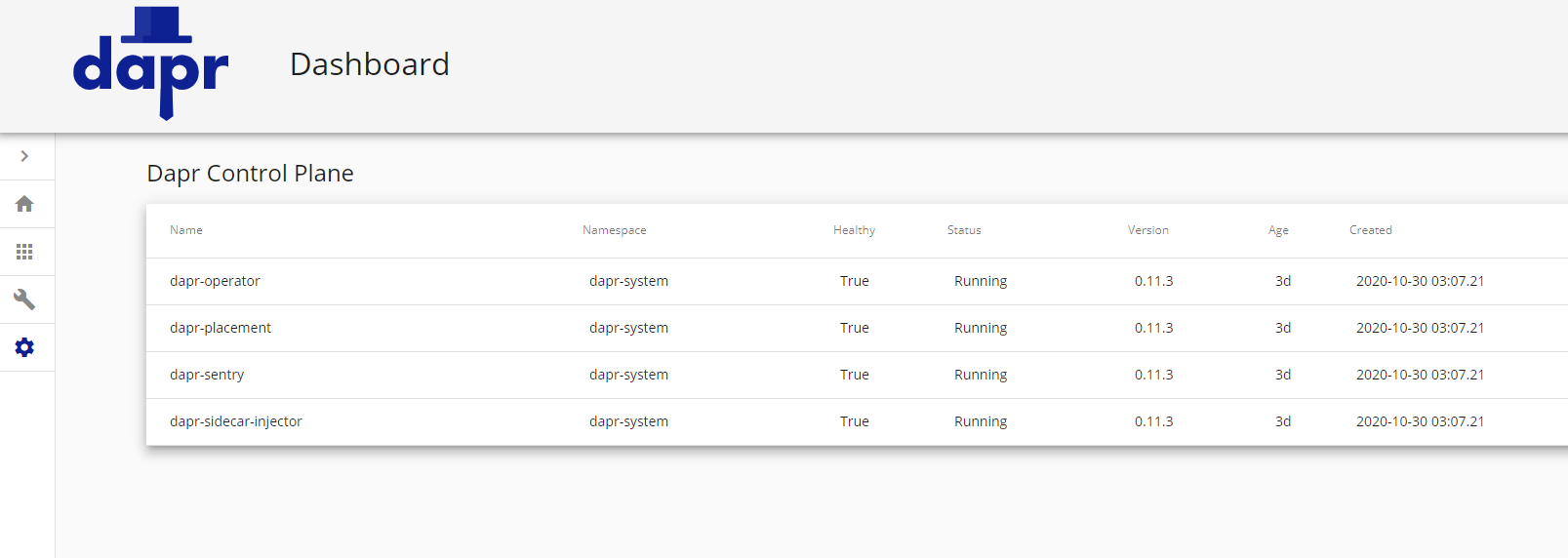
Task: Click created timestamp in dapr-placement row
Action: click(1421, 328)
